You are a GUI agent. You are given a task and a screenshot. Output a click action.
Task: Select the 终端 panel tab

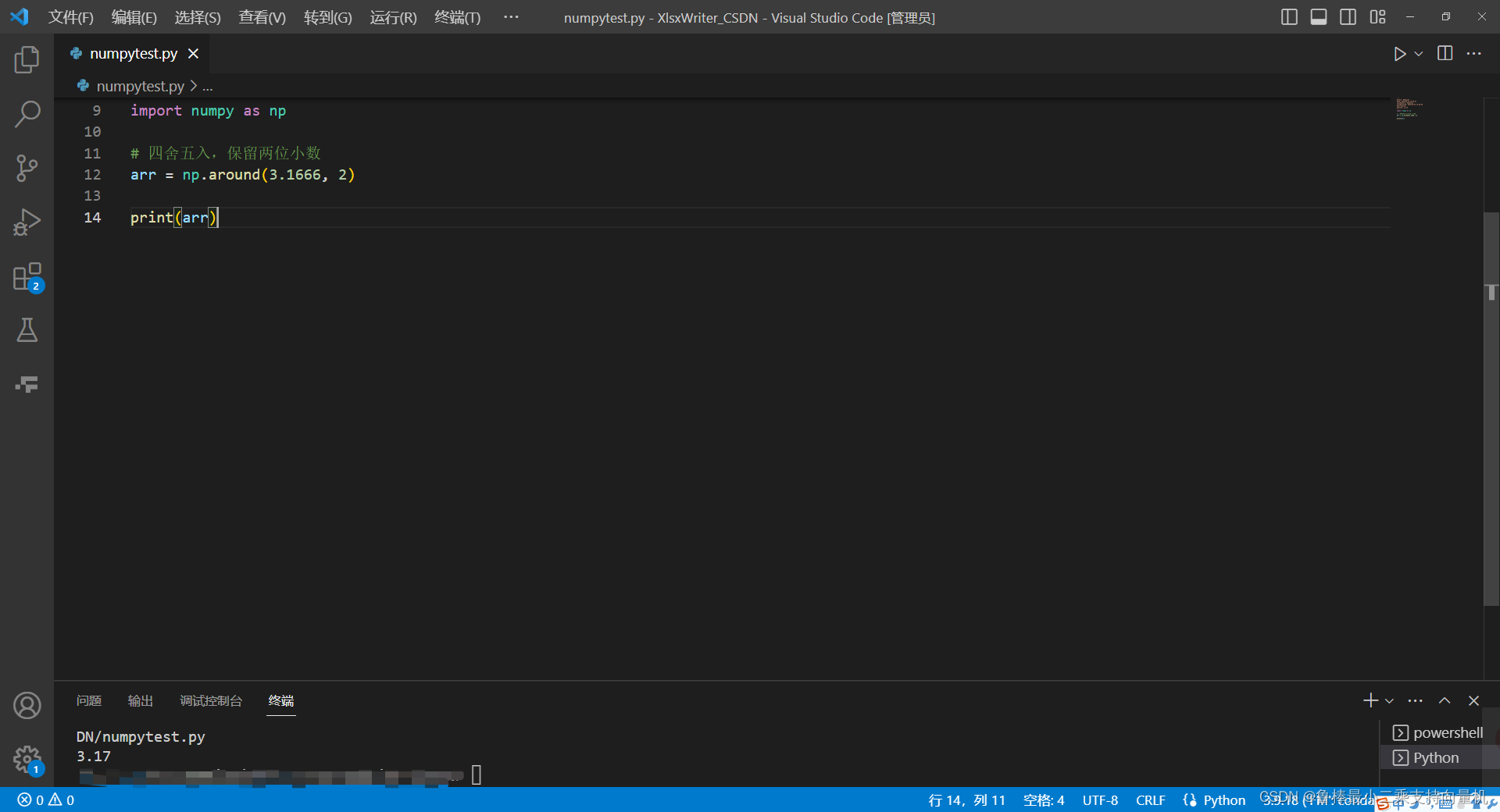[x=281, y=700]
